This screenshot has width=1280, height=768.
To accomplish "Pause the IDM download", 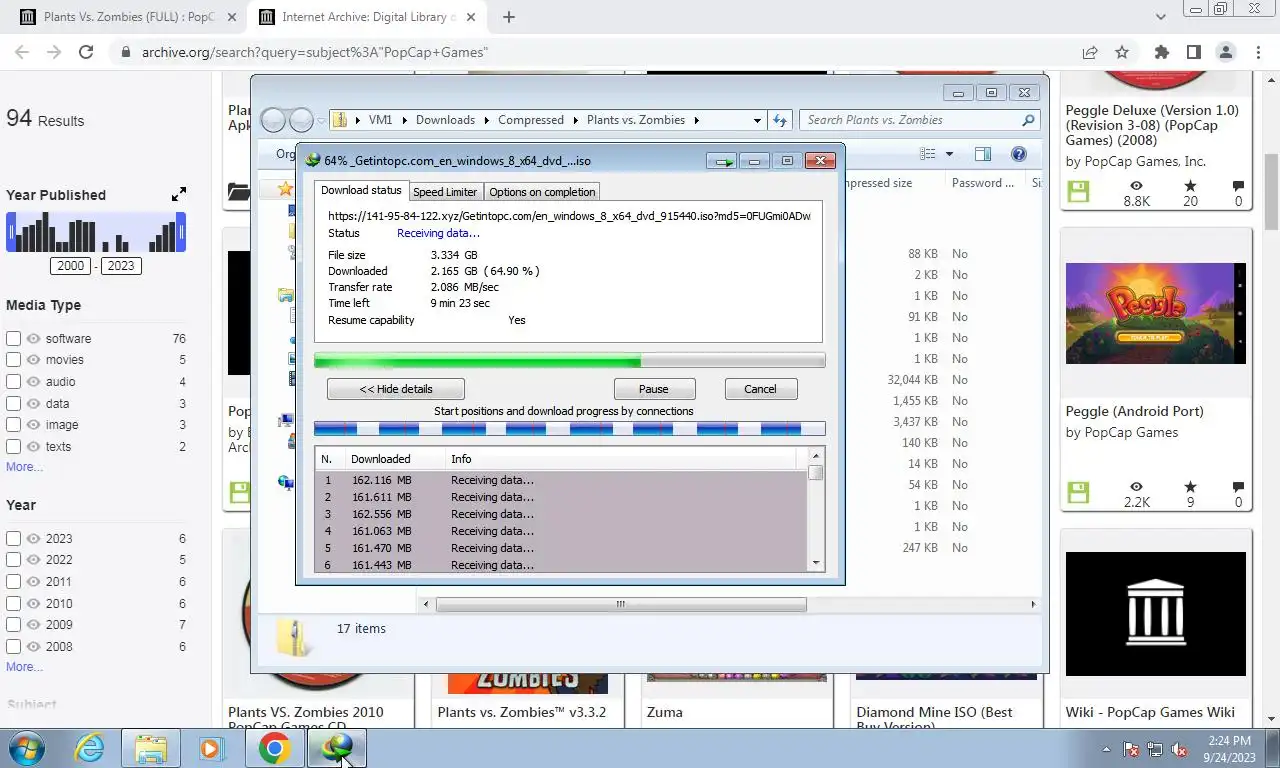I will tap(654, 389).
